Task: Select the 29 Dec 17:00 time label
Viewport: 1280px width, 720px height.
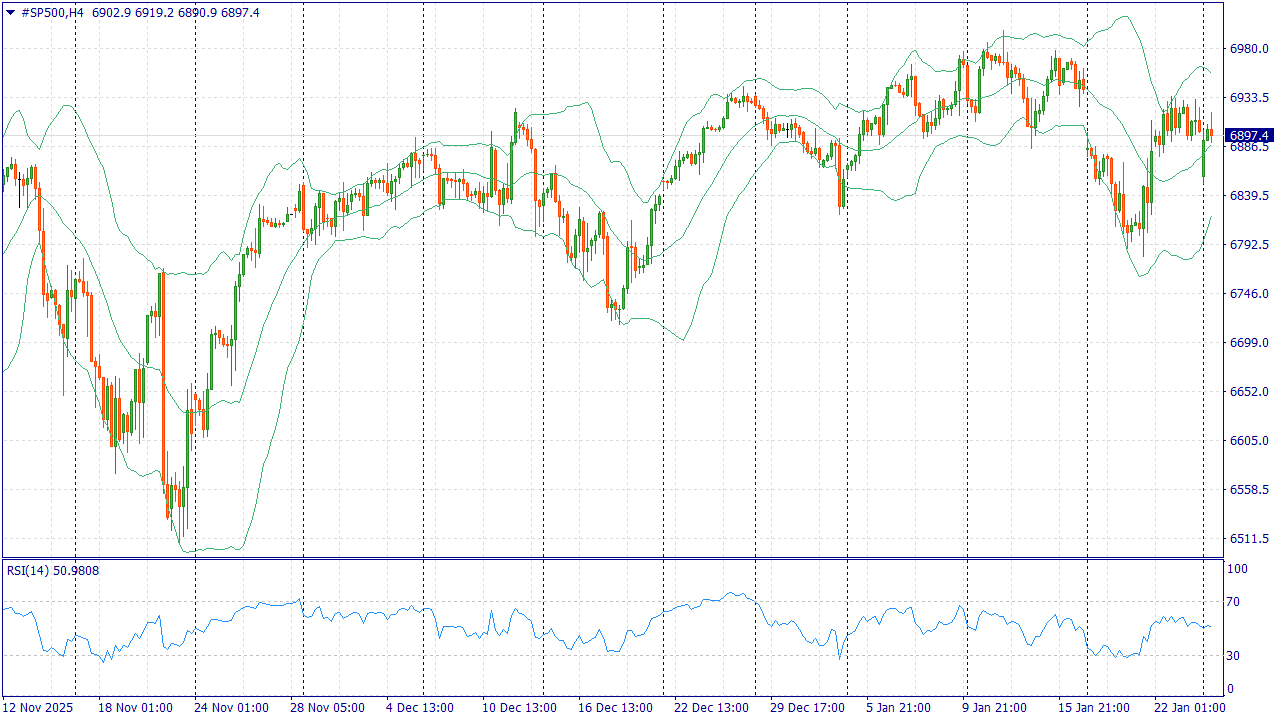Action: click(x=806, y=708)
